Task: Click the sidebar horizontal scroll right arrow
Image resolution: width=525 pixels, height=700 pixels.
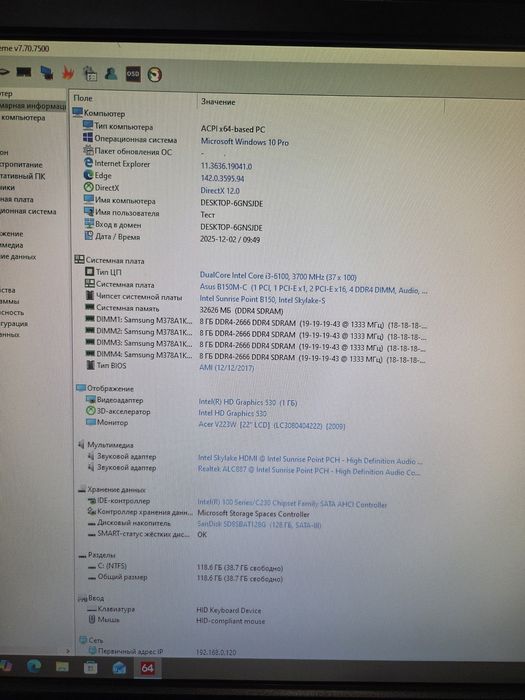Action: [68, 651]
